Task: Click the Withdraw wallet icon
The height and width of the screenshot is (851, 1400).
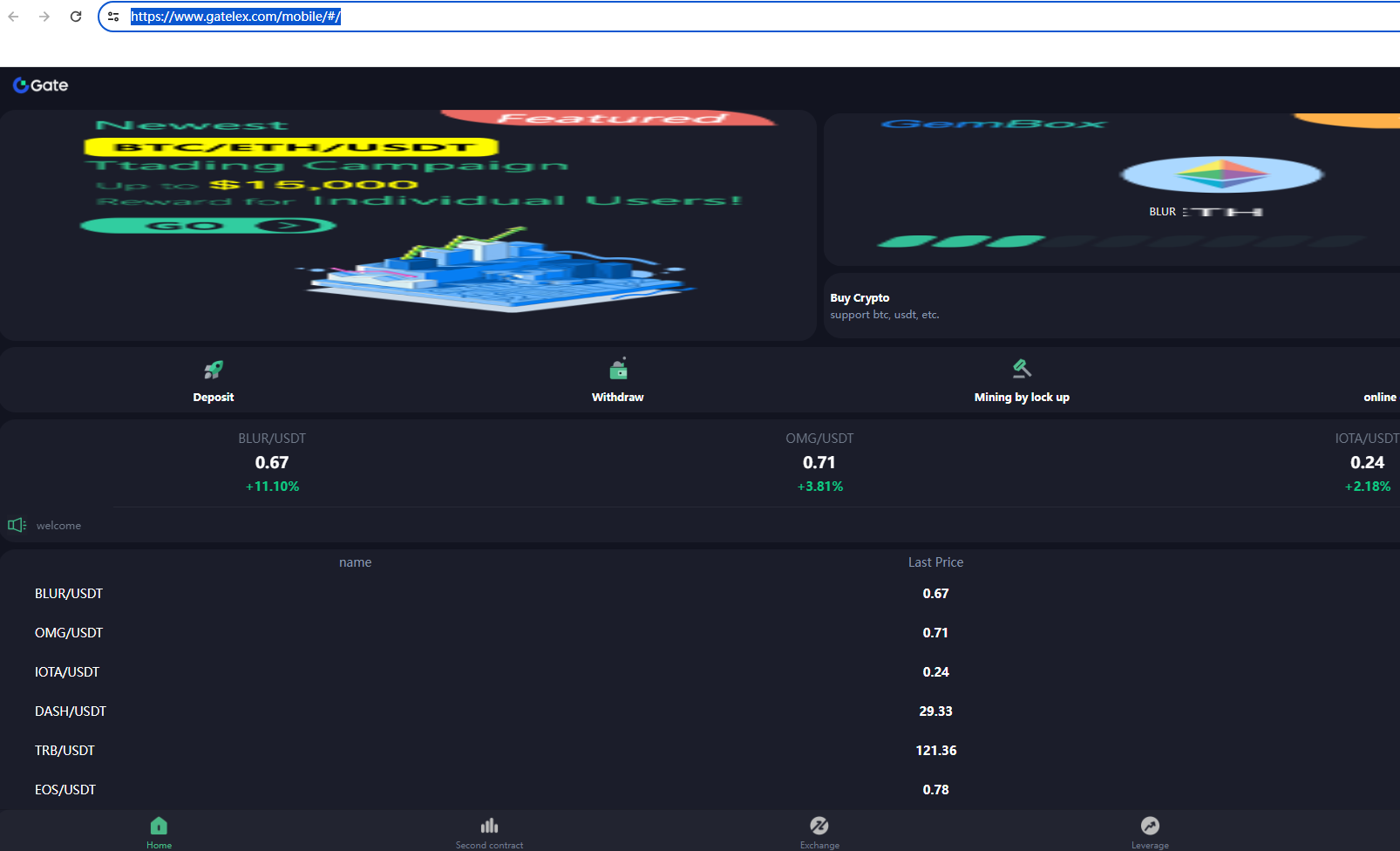Action: click(618, 369)
